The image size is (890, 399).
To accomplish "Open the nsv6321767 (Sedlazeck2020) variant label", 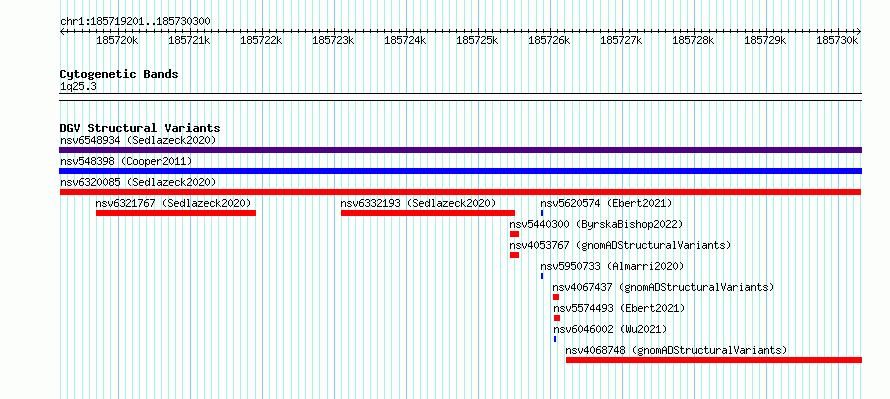I will click(x=173, y=203).
